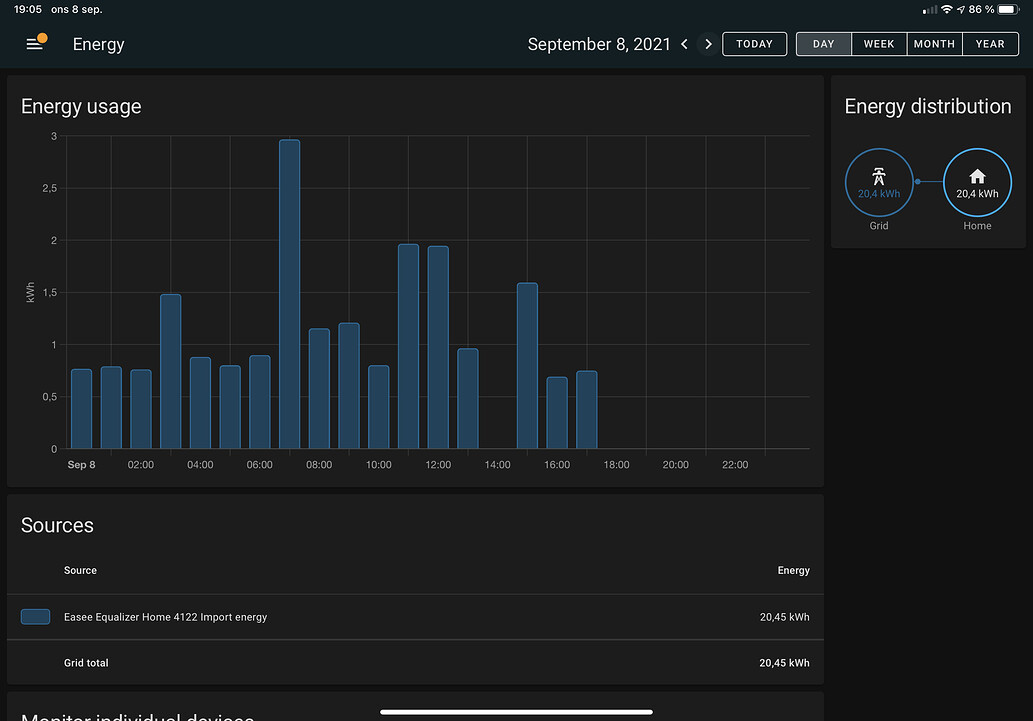
Task: Click the Easee Equalizer "20,45 kWh" value
Action: pos(784,617)
